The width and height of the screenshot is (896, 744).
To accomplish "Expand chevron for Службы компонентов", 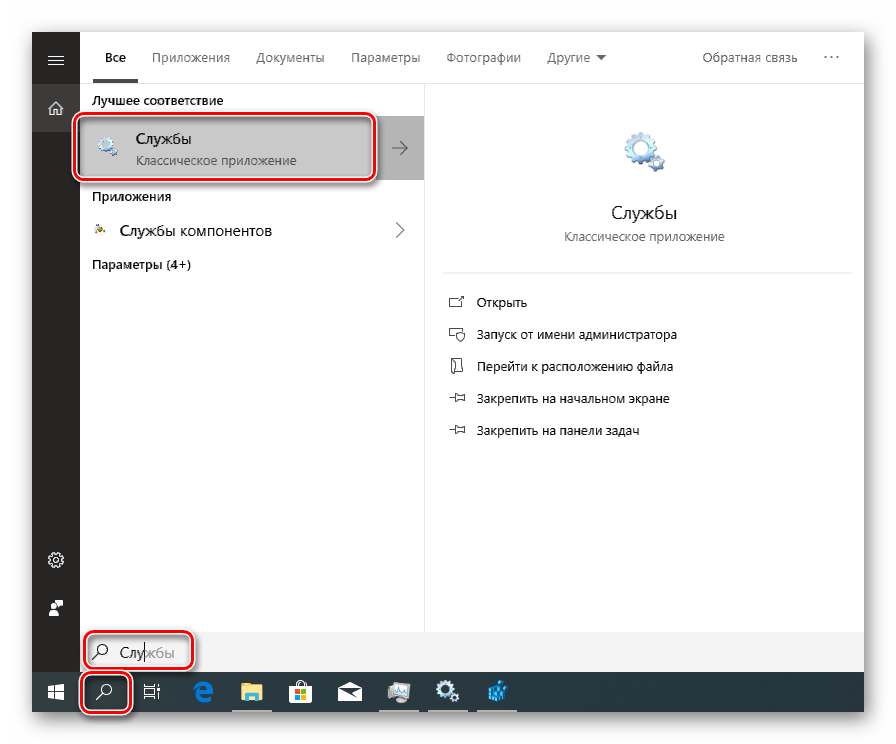I will (400, 231).
